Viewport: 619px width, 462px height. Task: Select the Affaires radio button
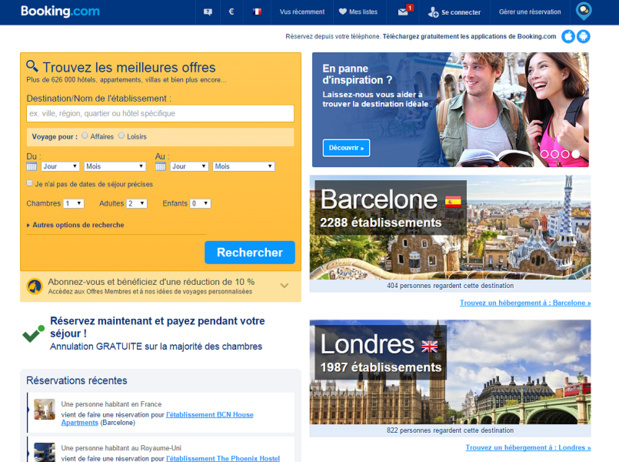coord(85,136)
